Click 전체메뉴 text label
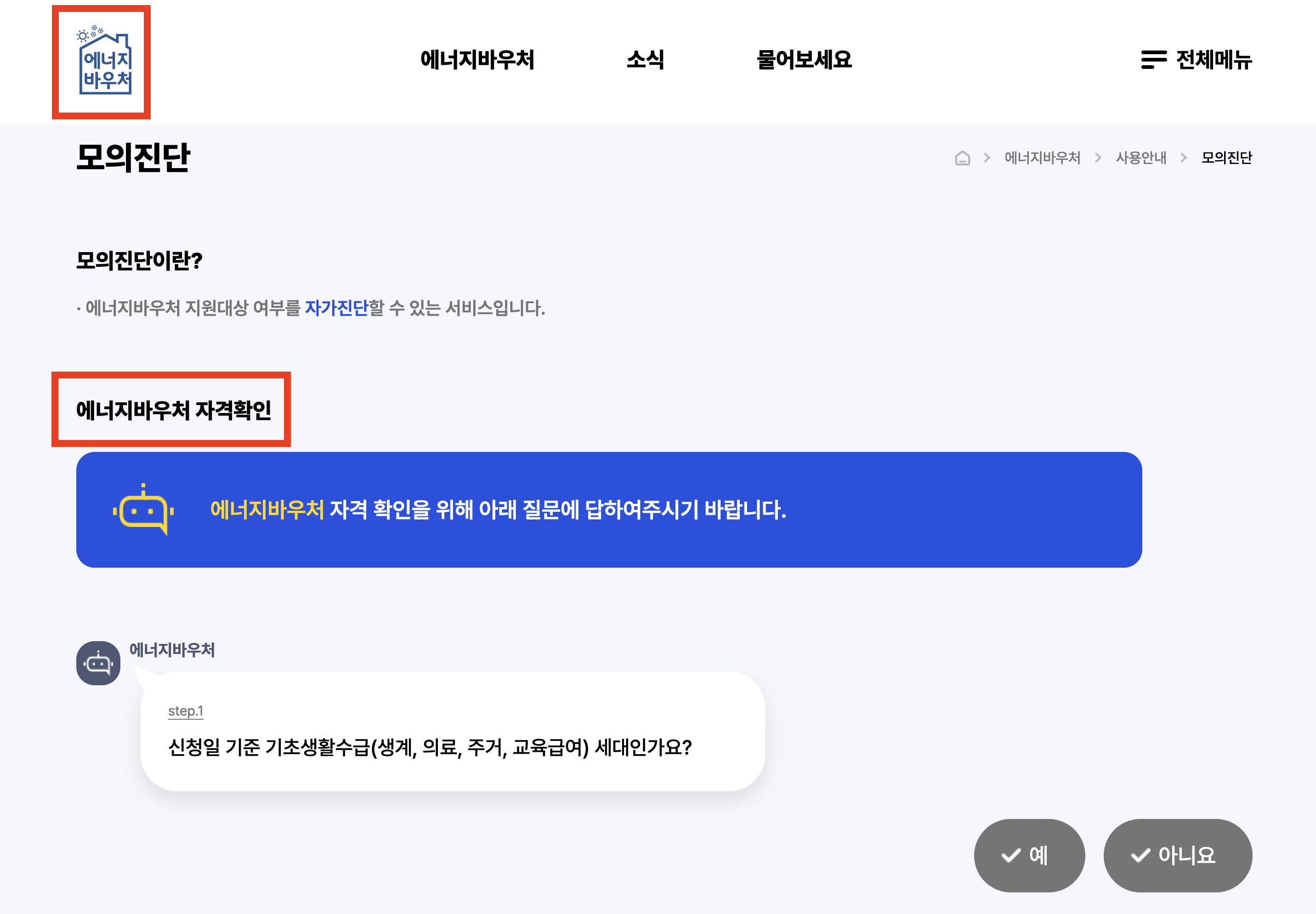The height and width of the screenshot is (914, 1316). coord(1214,60)
